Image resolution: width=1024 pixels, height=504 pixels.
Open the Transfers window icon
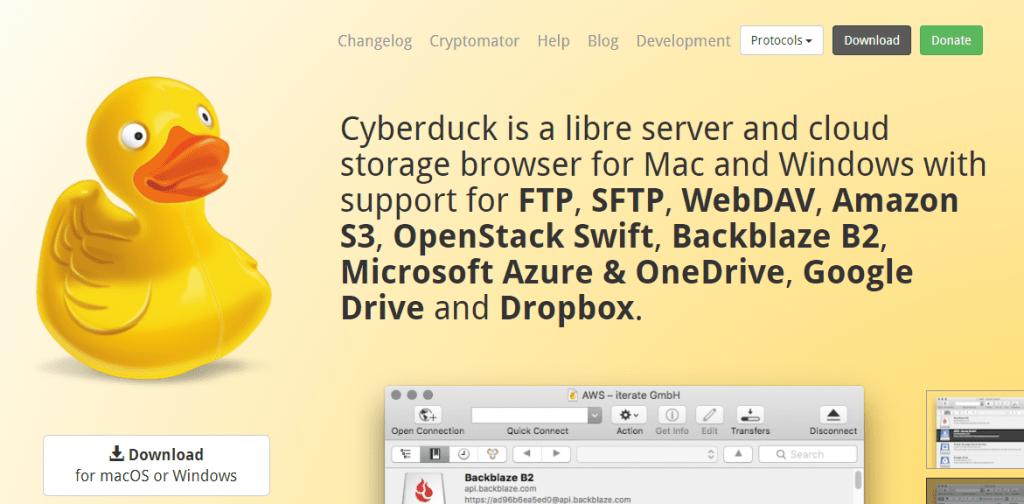click(750, 415)
